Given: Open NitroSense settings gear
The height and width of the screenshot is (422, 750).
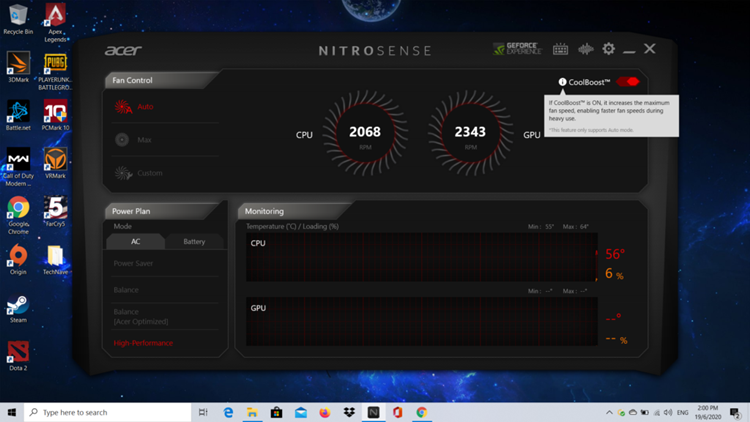Looking at the screenshot, I should tap(608, 49).
